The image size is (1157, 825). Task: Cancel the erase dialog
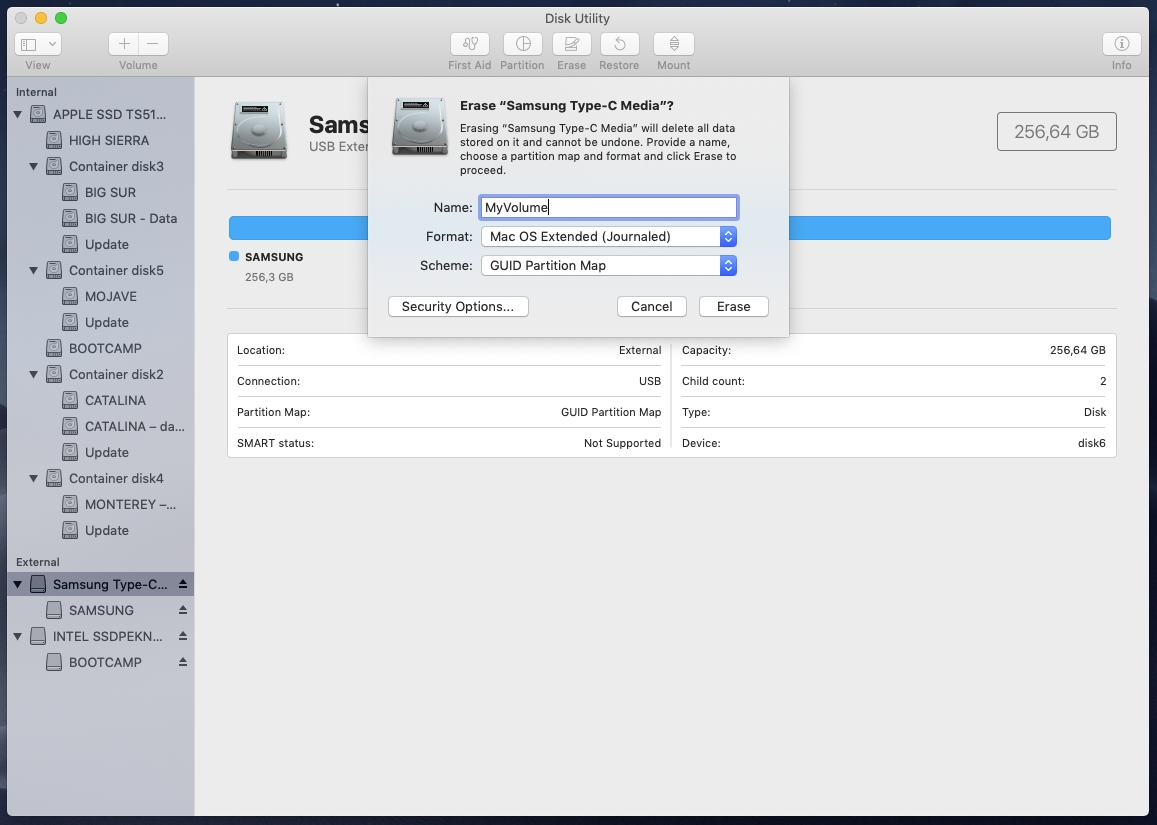click(x=652, y=306)
